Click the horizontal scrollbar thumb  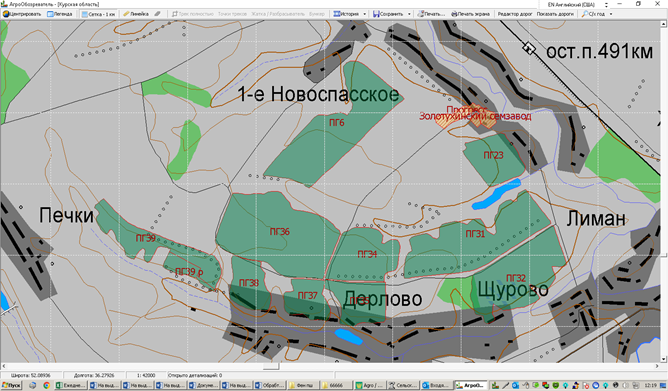(271, 366)
